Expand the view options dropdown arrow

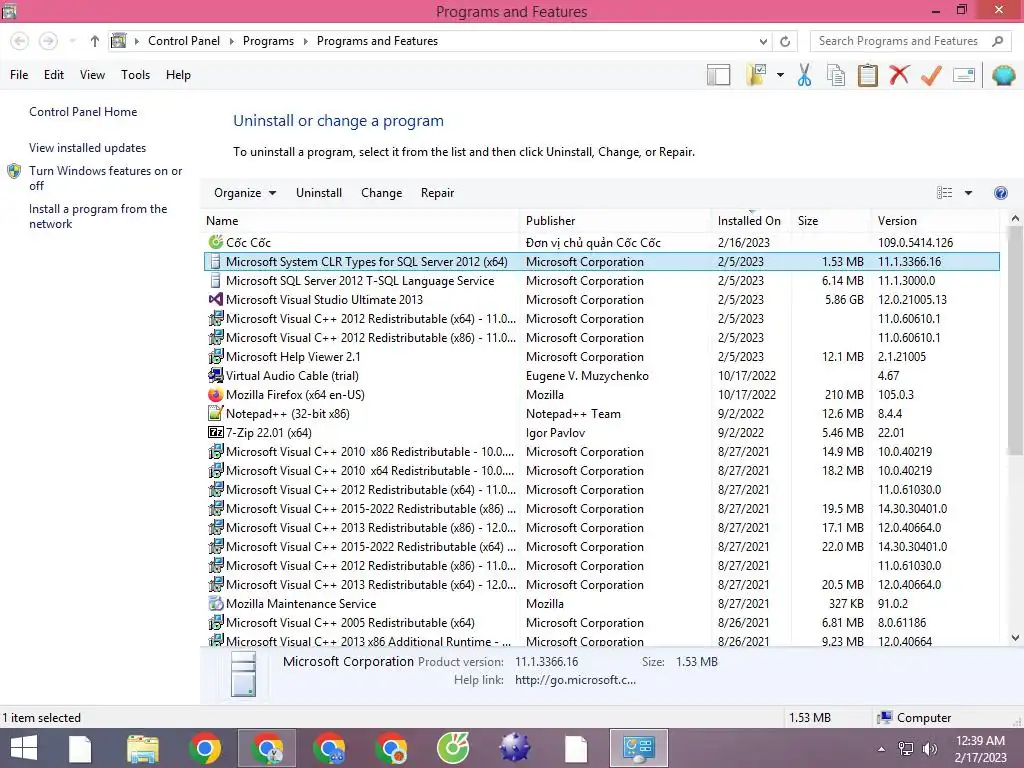click(968, 193)
